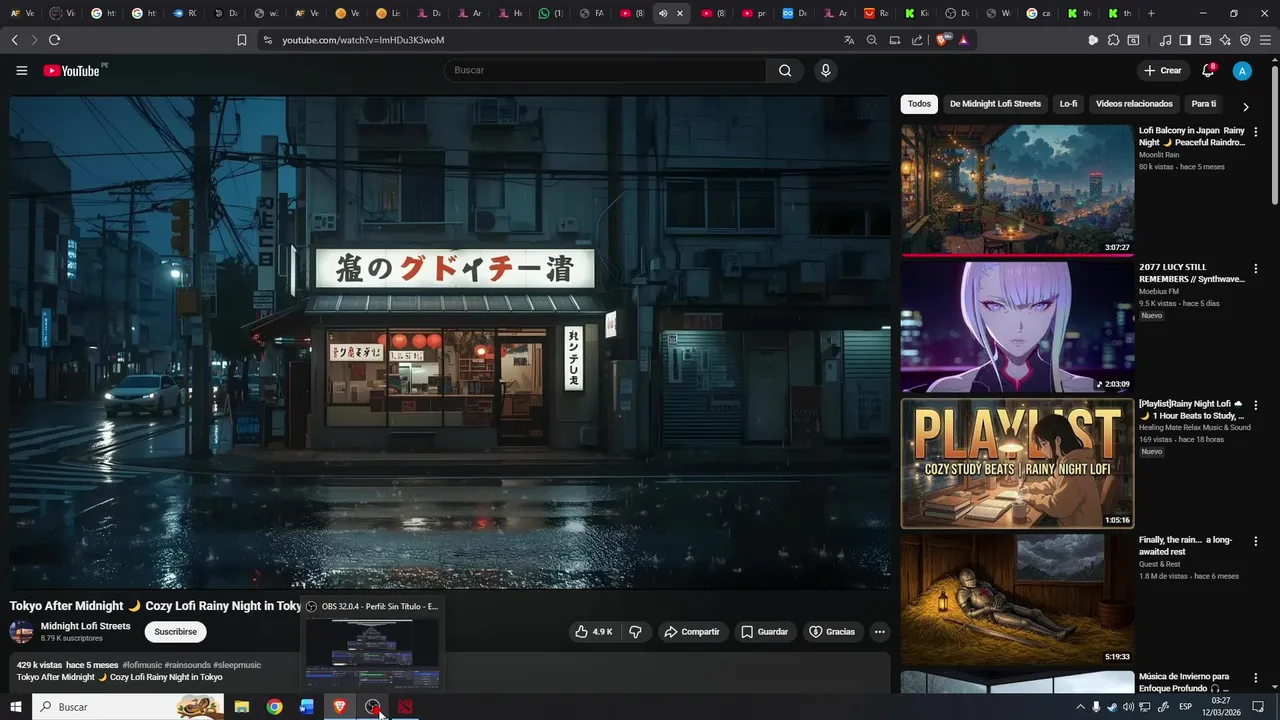Click the search magnifier button
This screenshot has height=720, width=1280.
tap(785, 70)
